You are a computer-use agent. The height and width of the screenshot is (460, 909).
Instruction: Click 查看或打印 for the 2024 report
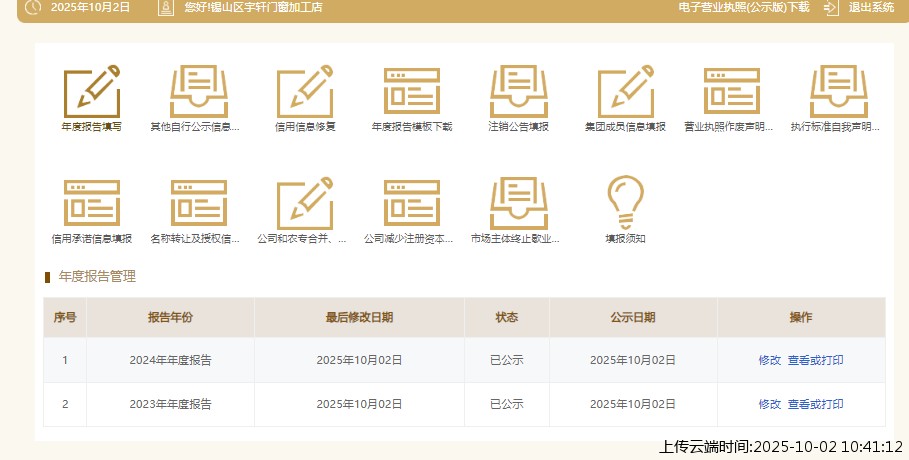click(x=815, y=360)
